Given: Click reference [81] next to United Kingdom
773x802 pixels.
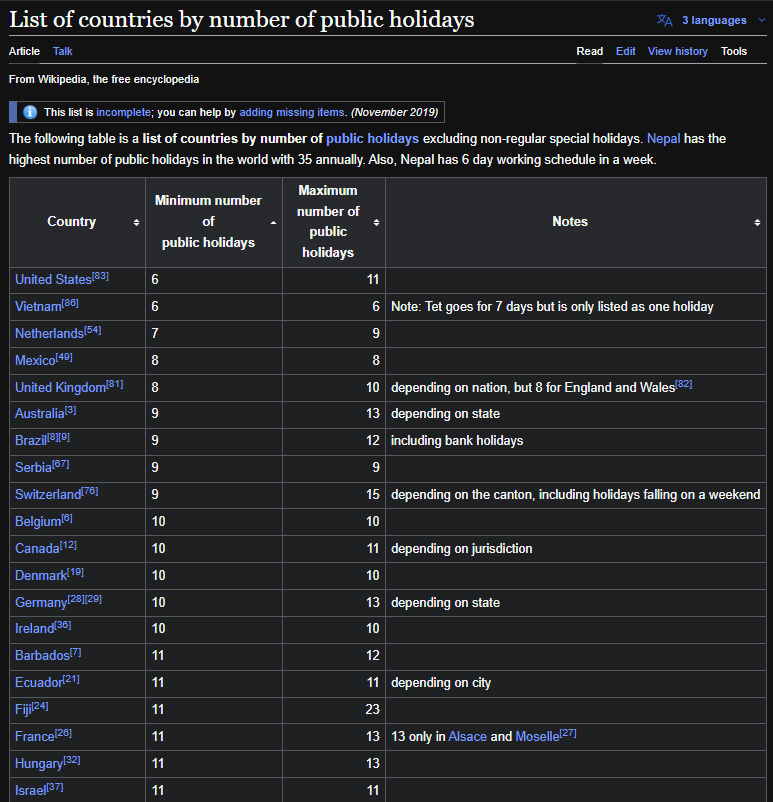Looking at the screenshot, I should pos(115,384).
